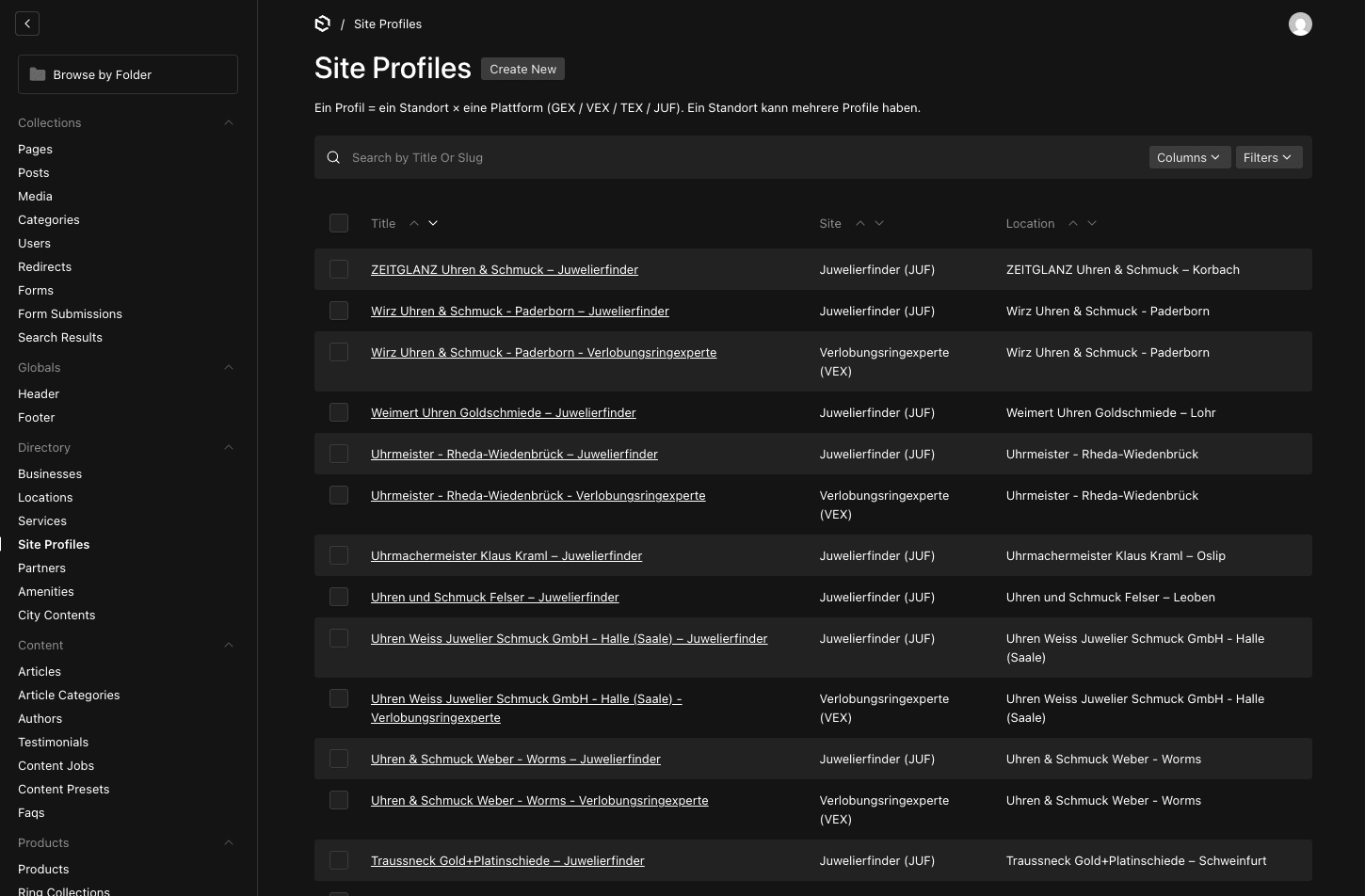Collapse the Products nav group
The image size is (1365, 896).
229,843
